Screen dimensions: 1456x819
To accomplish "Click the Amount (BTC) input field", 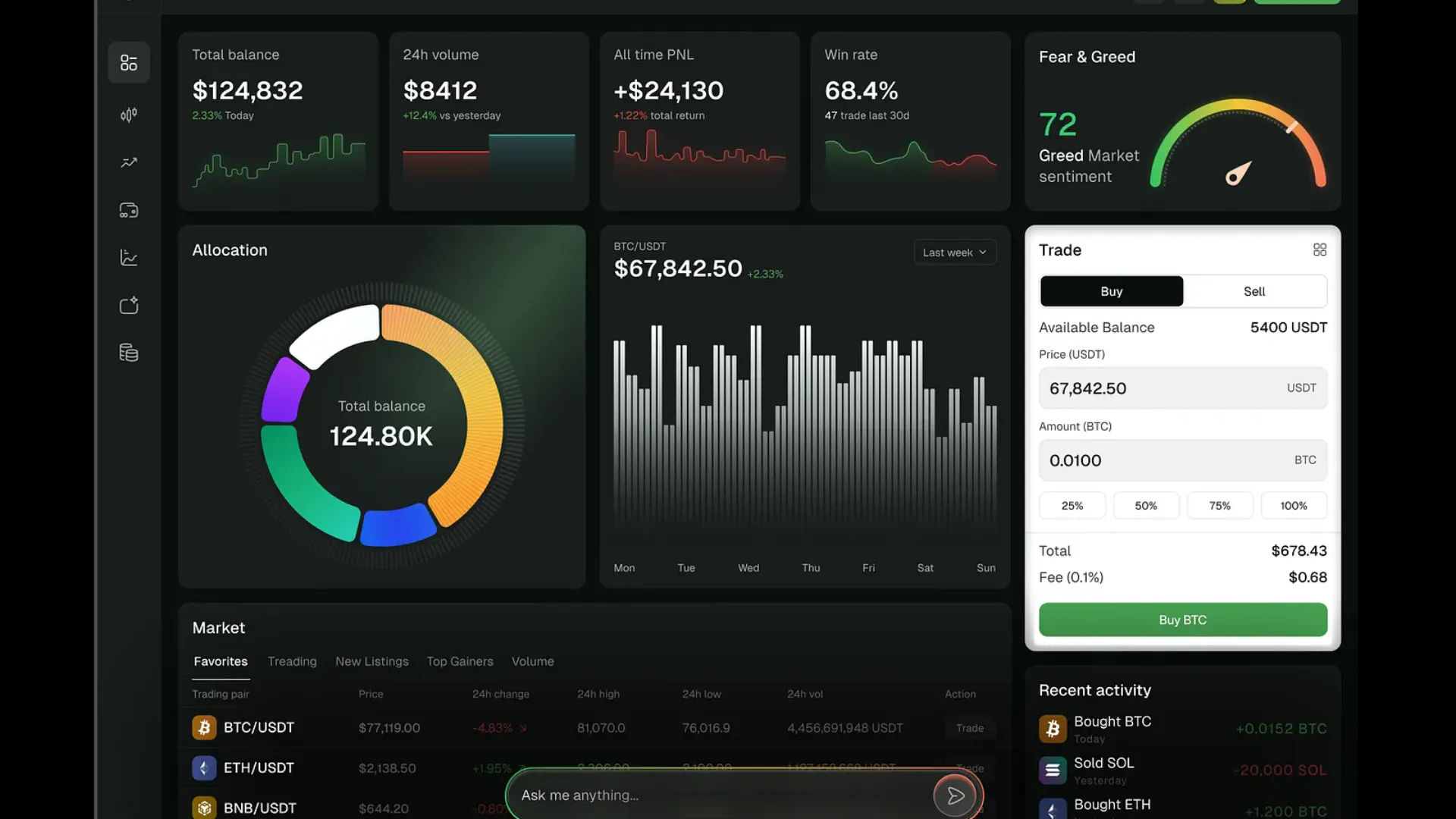I will (x=1183, y=460).
